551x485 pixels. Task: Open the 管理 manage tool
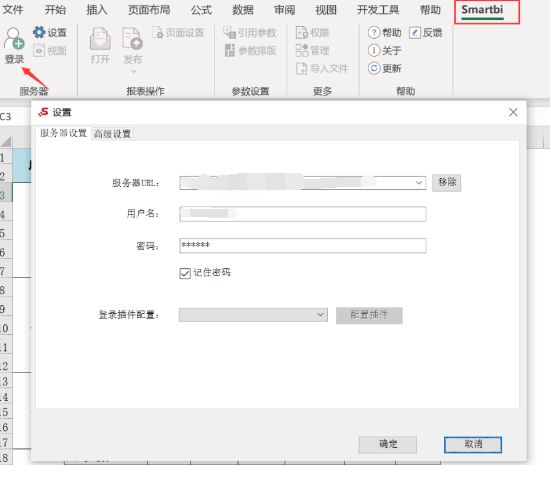pos(312,51)
